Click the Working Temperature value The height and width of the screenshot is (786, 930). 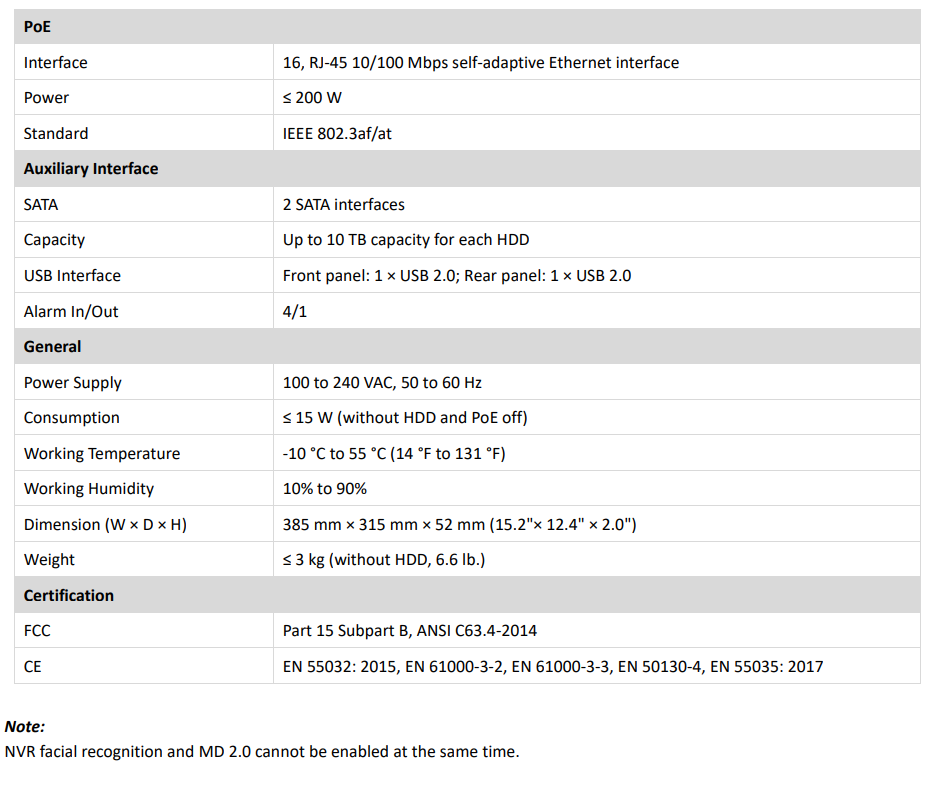coord(394,454)
